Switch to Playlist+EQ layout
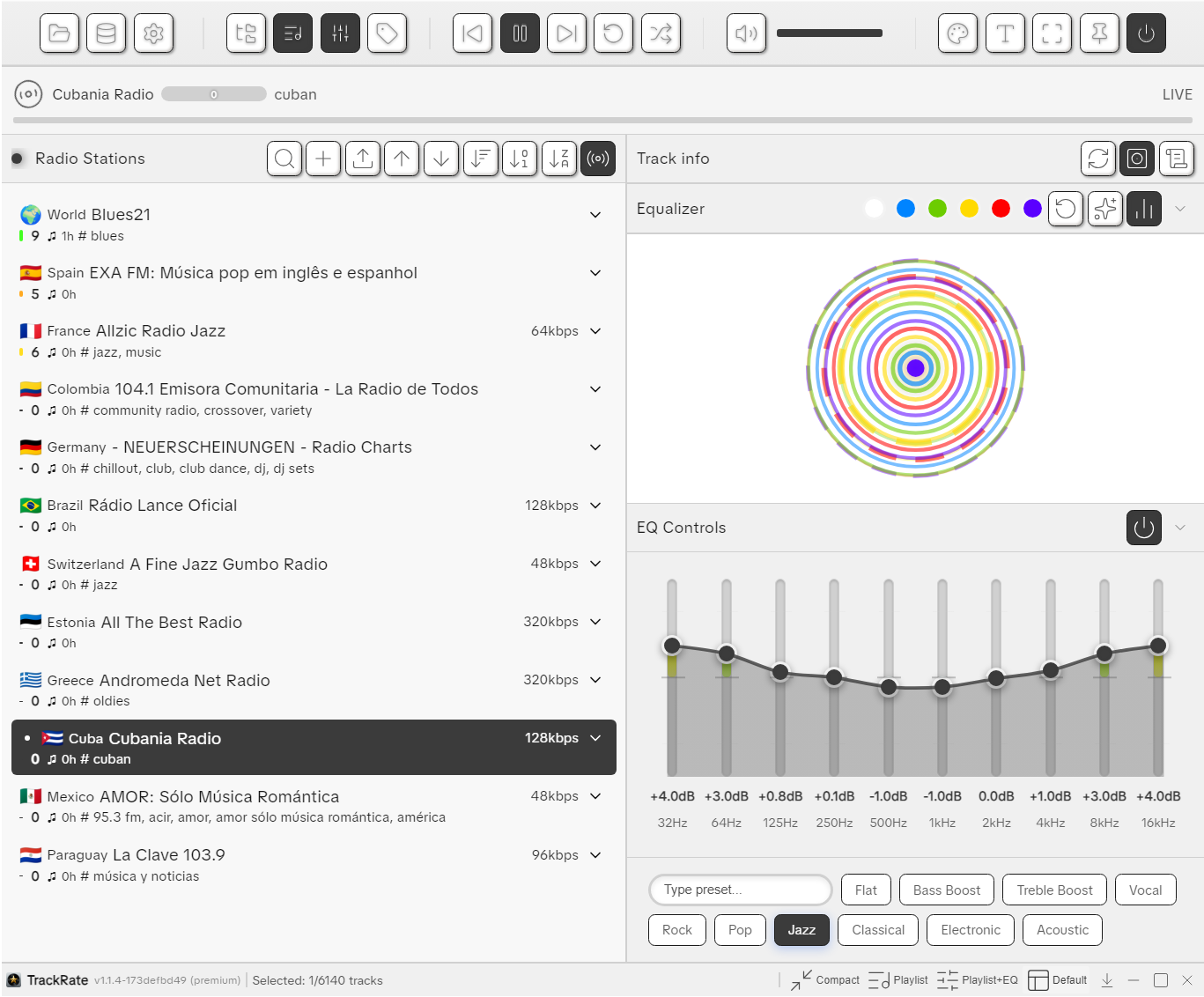This screenshot has width=1204, height=997. click(x=978, y=980)
